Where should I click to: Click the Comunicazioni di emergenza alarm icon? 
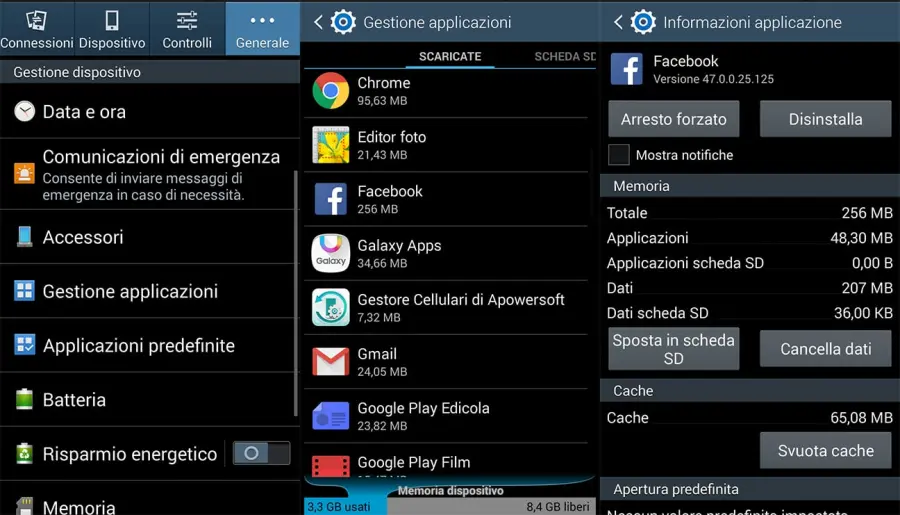24,173
